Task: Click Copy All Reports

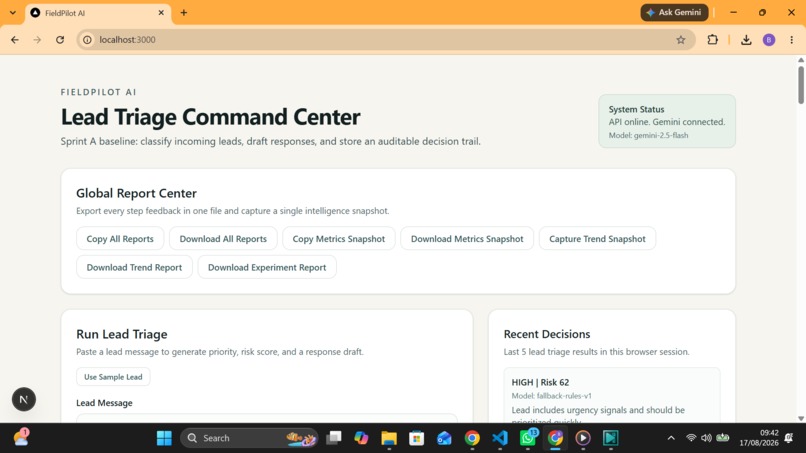Action: point(120,239)
